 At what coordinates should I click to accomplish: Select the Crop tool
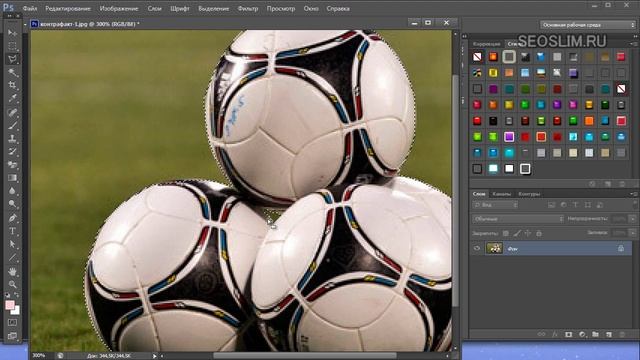point(12,85)
